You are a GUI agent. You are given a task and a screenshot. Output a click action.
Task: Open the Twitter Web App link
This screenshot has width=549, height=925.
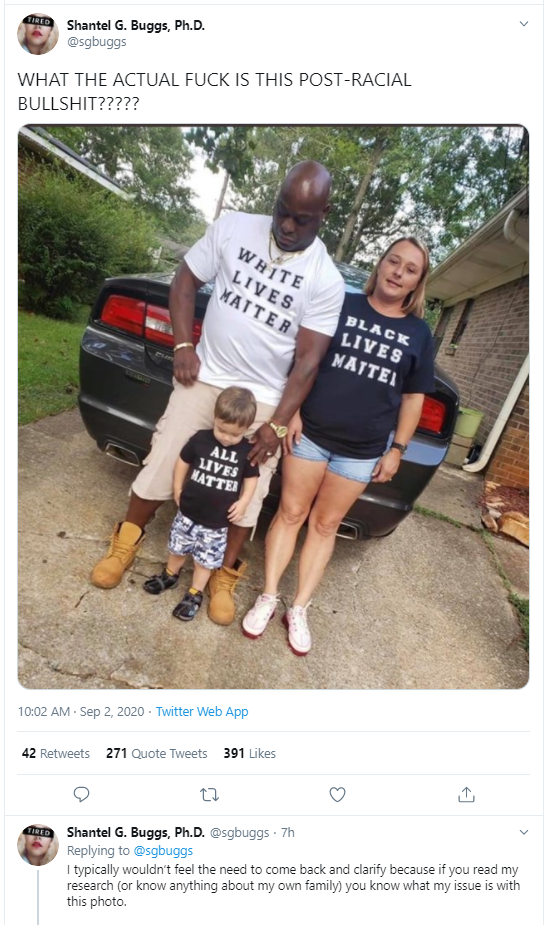[202, 711]
